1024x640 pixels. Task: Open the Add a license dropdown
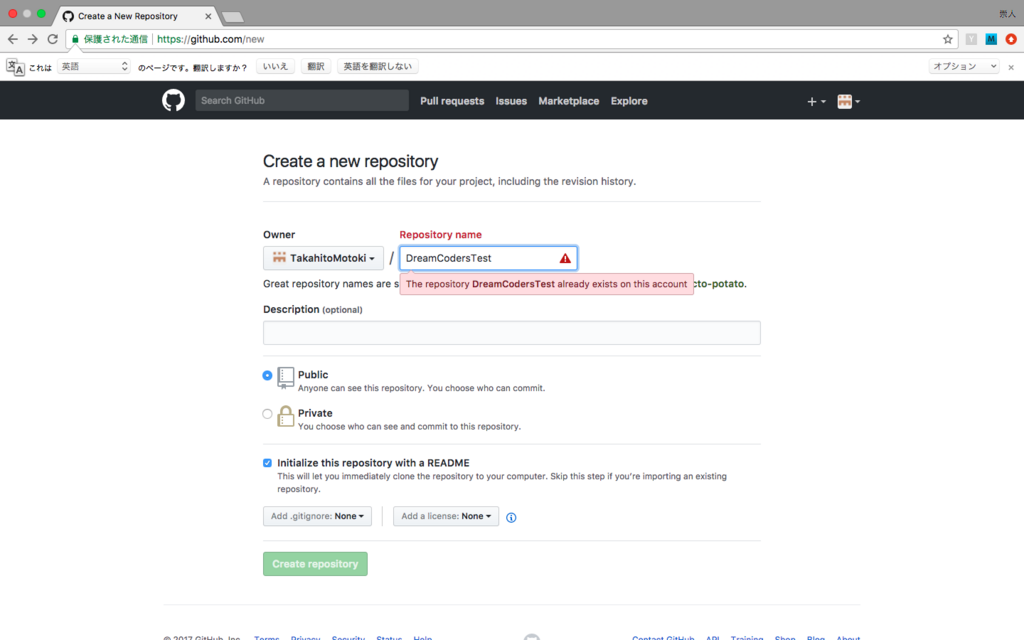click(x=446, y=516)
